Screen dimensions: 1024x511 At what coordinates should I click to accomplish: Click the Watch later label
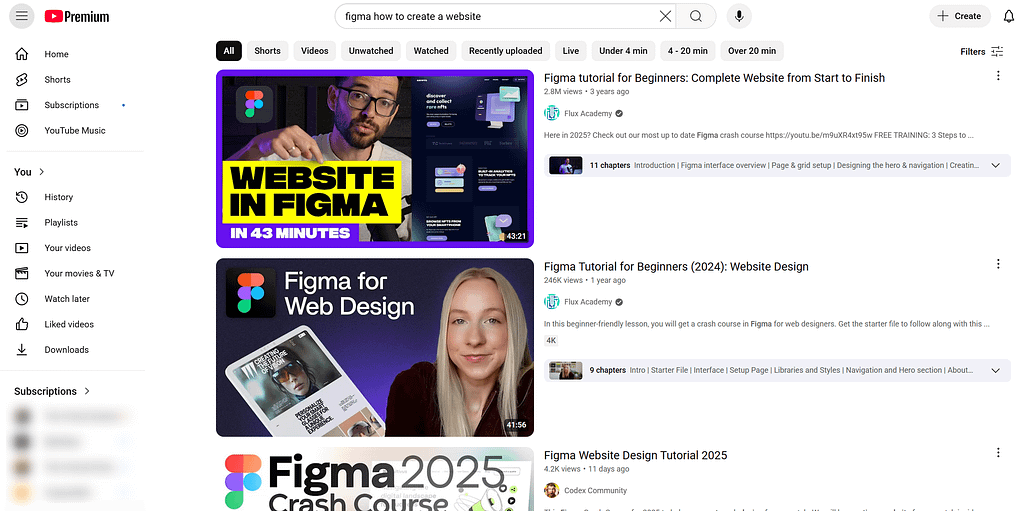tap(67, 299)
